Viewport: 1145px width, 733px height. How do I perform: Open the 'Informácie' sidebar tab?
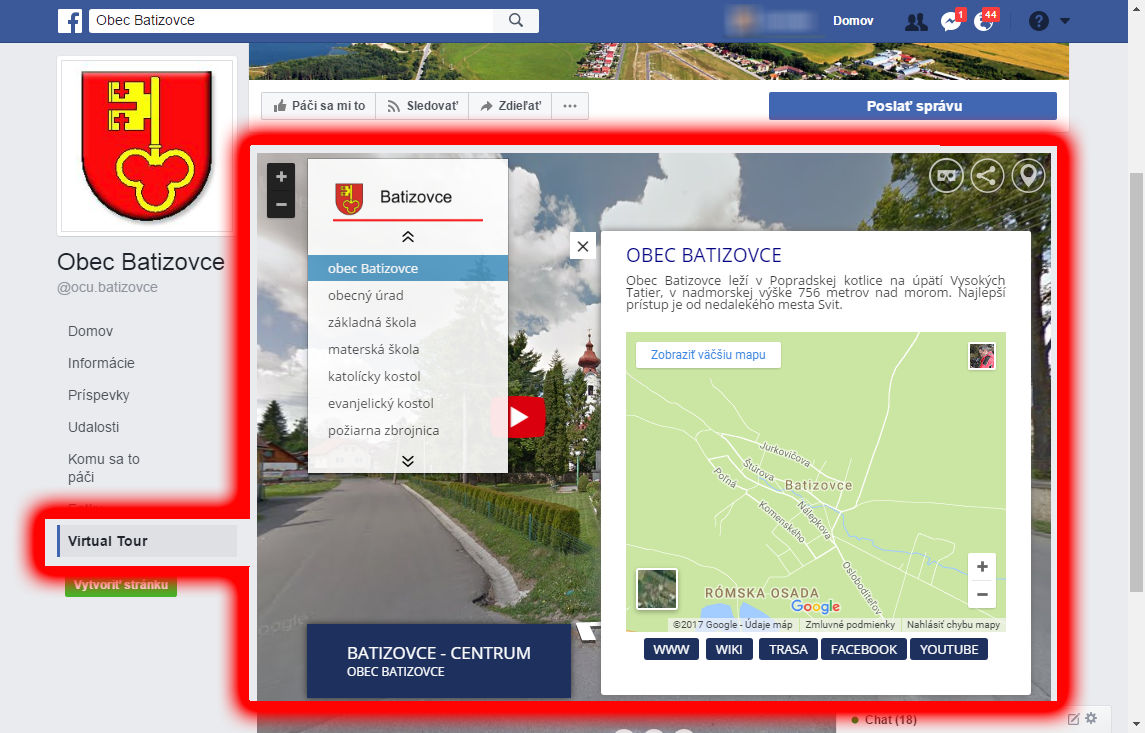(x=102, y=363)
